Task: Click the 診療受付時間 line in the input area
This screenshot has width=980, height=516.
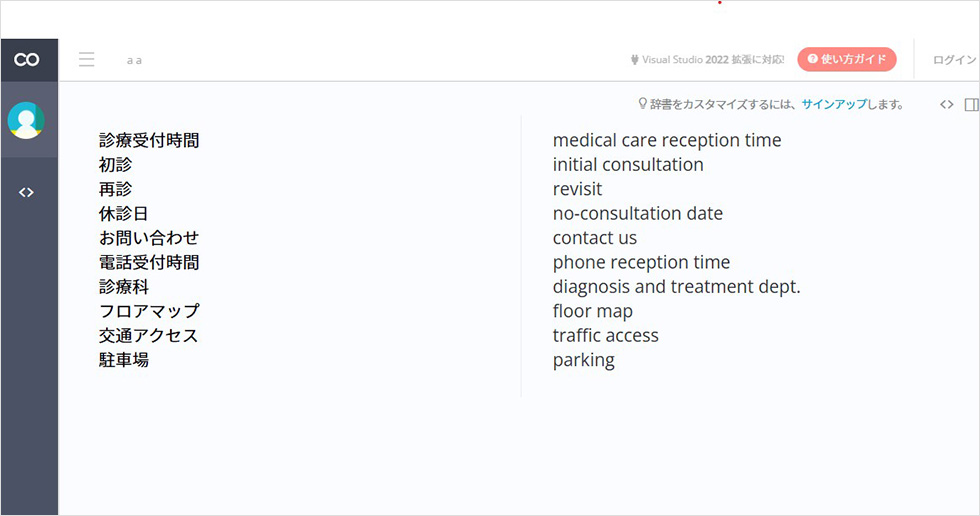Action: tap(149, 141)
